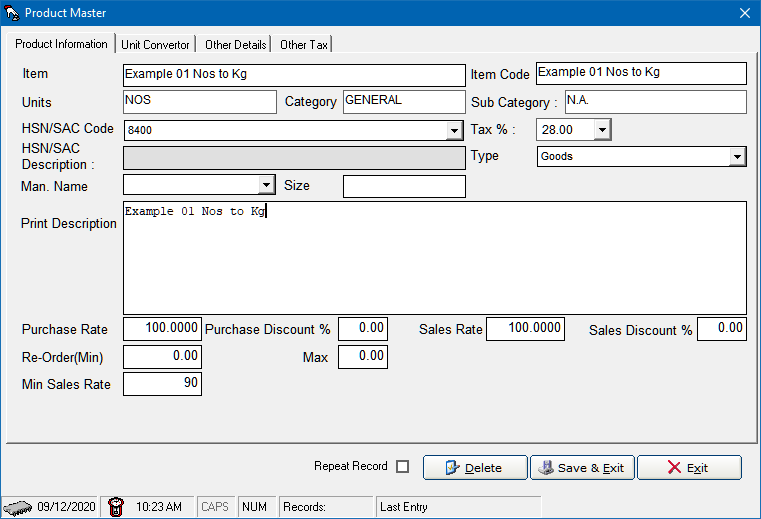Screen dimensions: 761x519
Task: Click the Purchase Rate field
Action: 163,329
